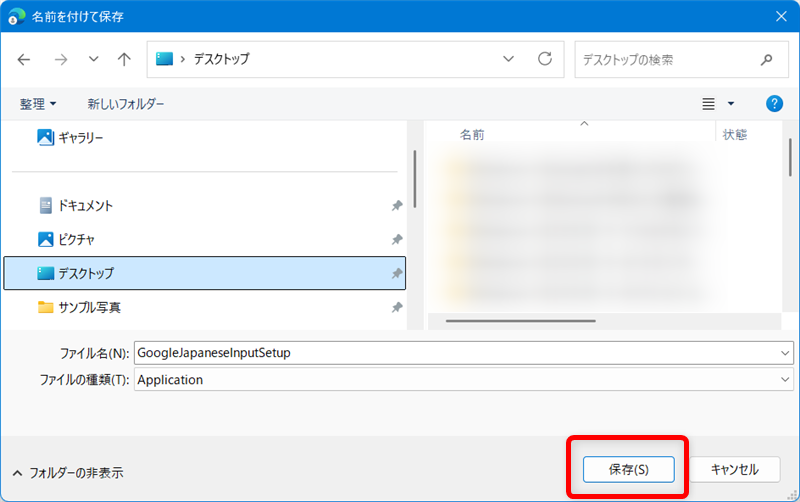Click the Back arrow navigation button
800x502 pixels.
(x=24, y=60)
